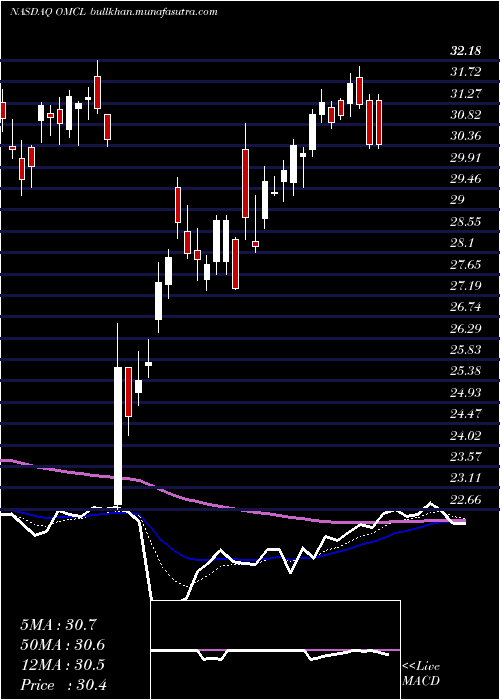500x700 pixels.
Task: Click the 5MA : 30.7 indicator text
Action: pyautogui.click(x=59, y=625)
